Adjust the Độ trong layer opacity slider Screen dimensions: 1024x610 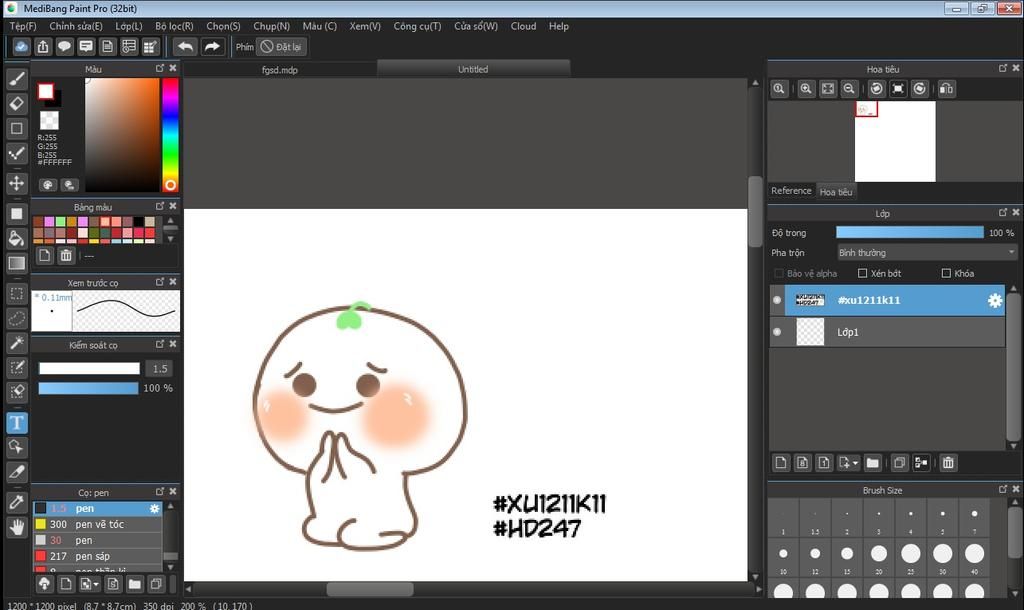(910, 233)
